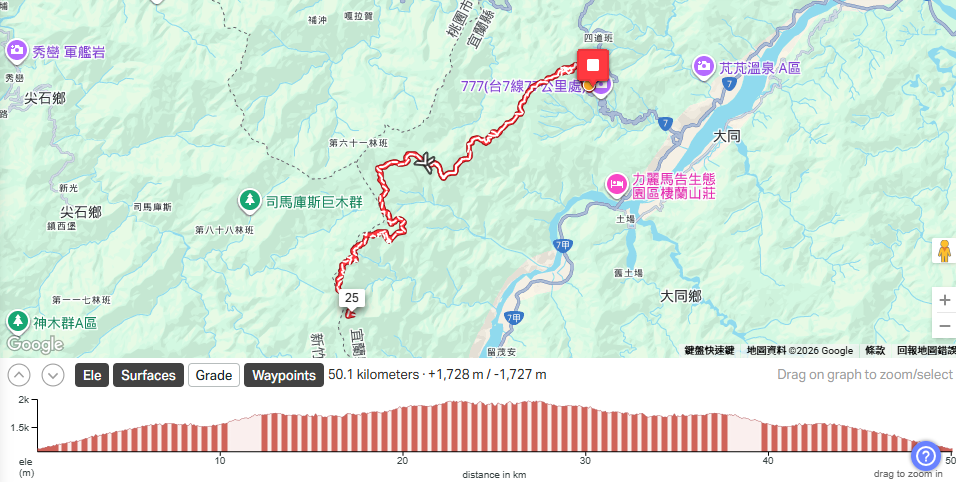This screenshot has height=482, width=956.
Task: Click the 神木群A區 tree marker
Action: [x=16, y=321]
